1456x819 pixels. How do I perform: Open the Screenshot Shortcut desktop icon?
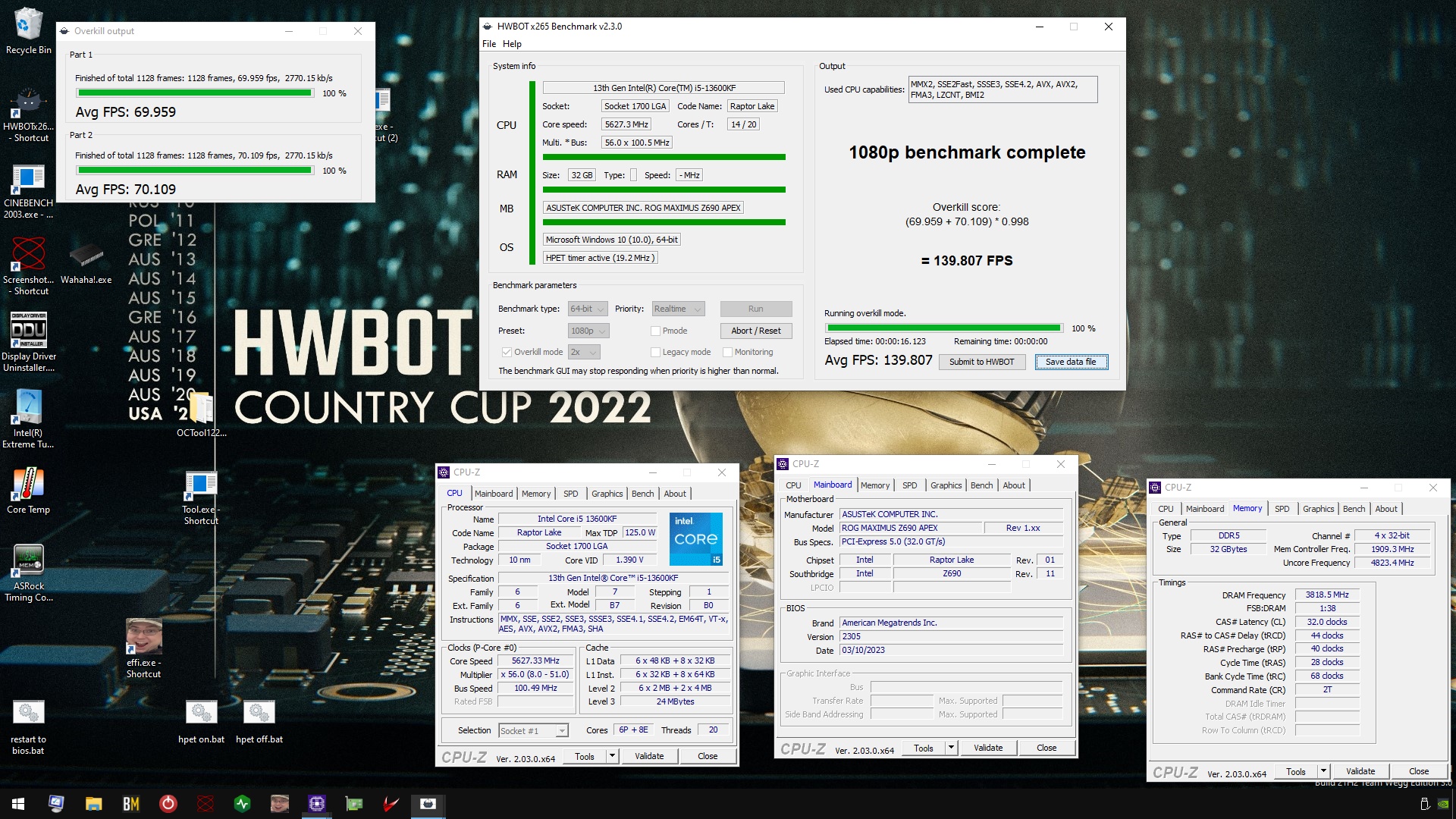[x=28, y=267]
